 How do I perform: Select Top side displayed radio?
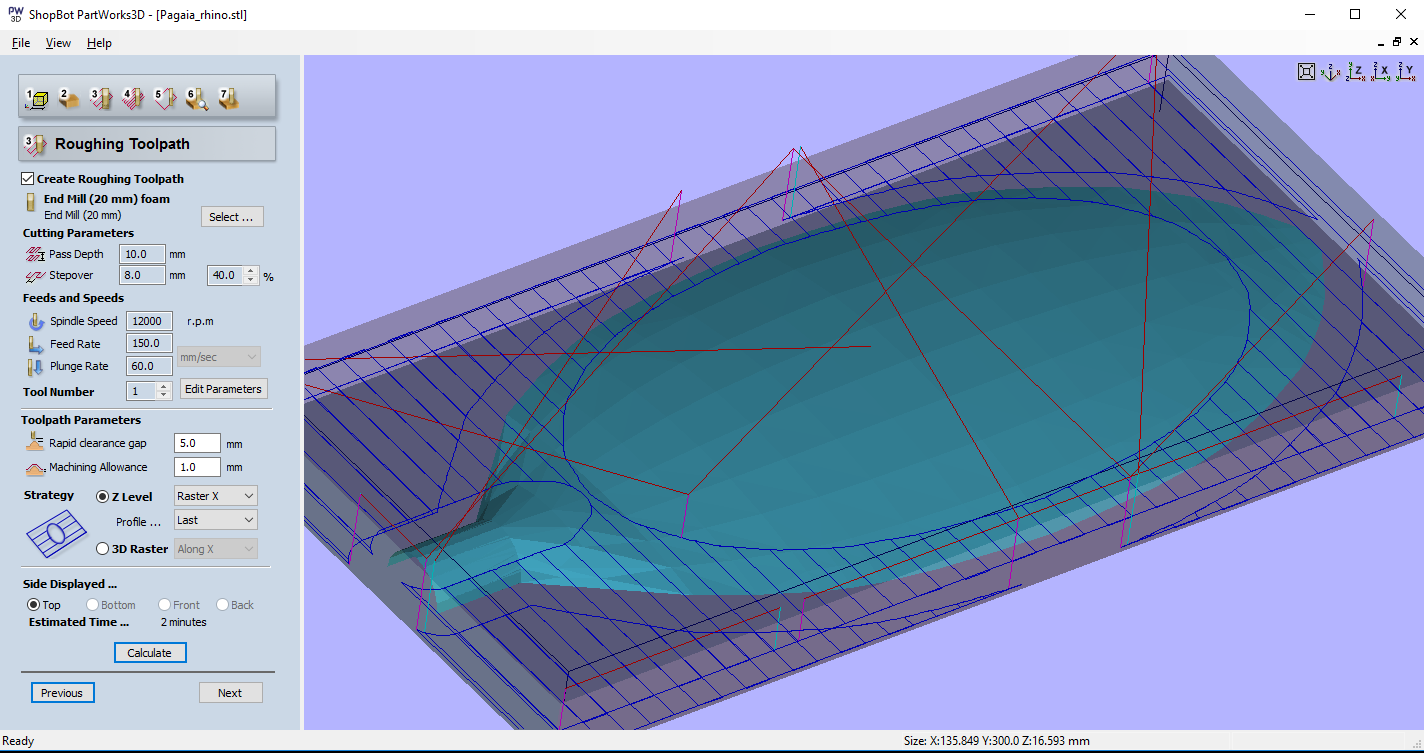click(34, 605)
